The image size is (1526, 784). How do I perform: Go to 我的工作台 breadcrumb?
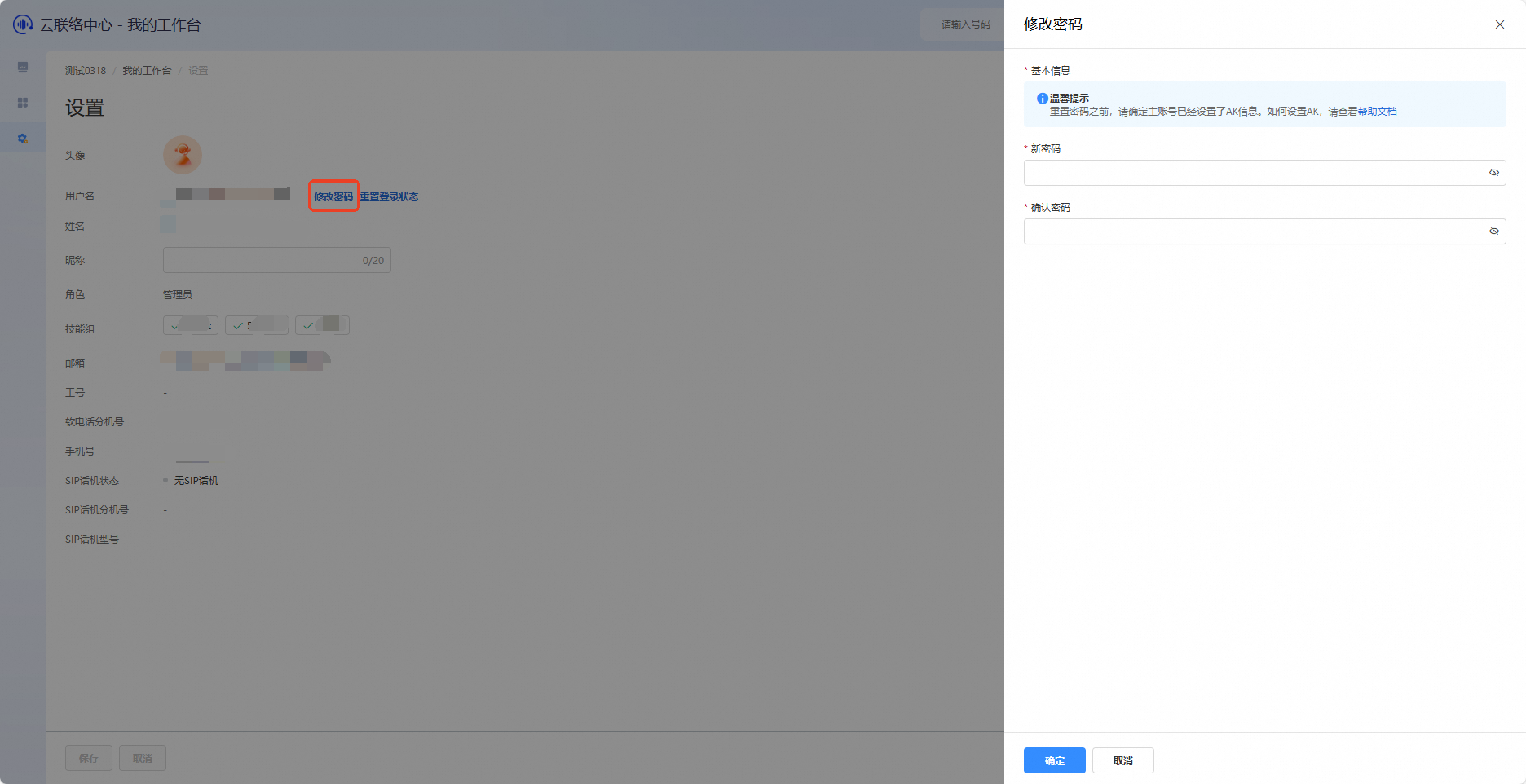point(147,71)
